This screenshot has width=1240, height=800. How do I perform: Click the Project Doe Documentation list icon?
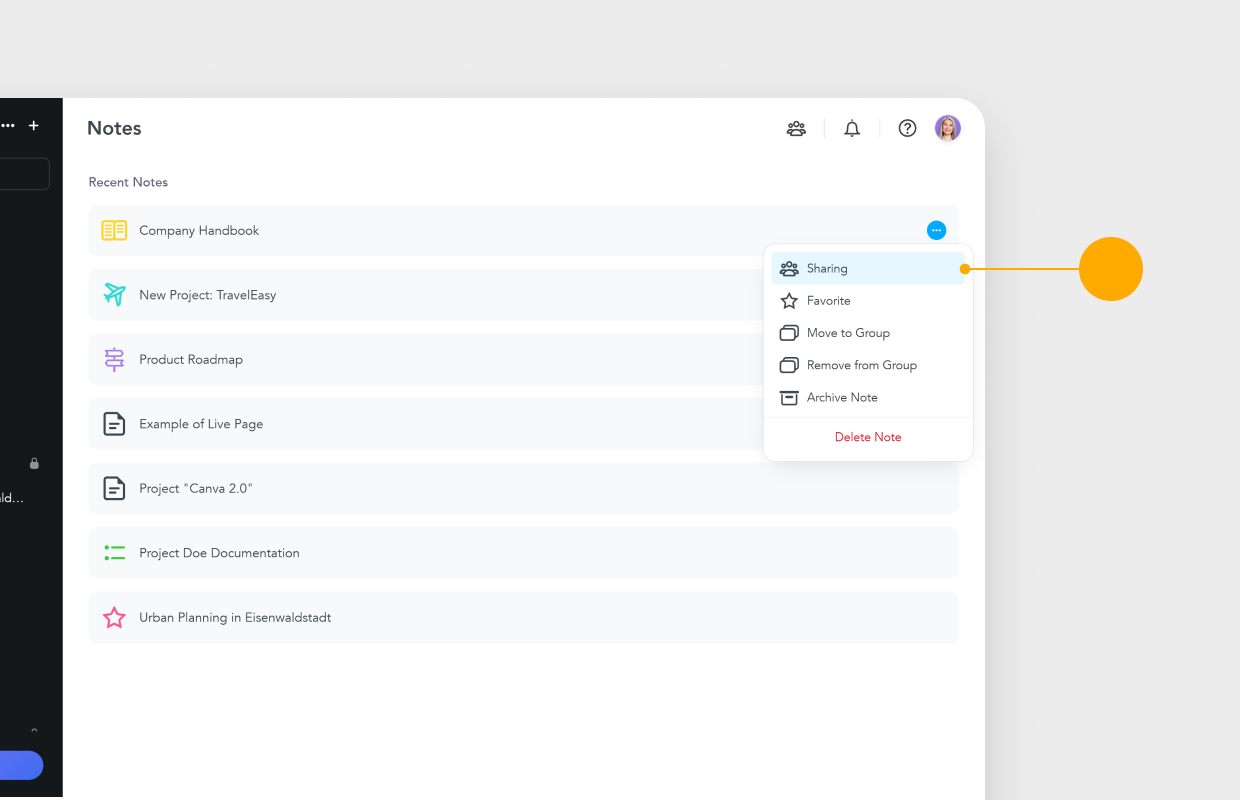[x=114, y=553]
